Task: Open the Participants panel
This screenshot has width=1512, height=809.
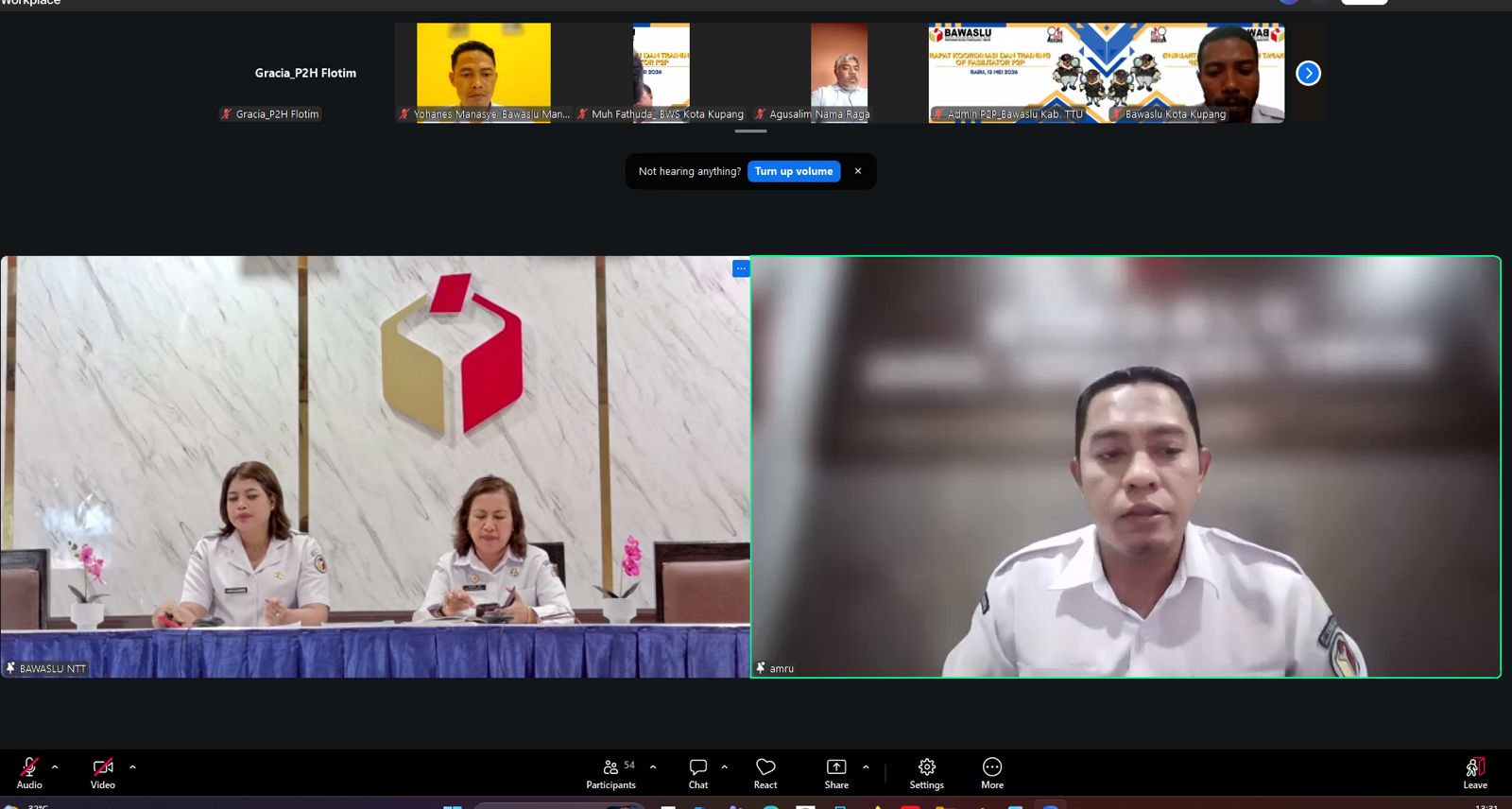Action: [x=611, y=772]
